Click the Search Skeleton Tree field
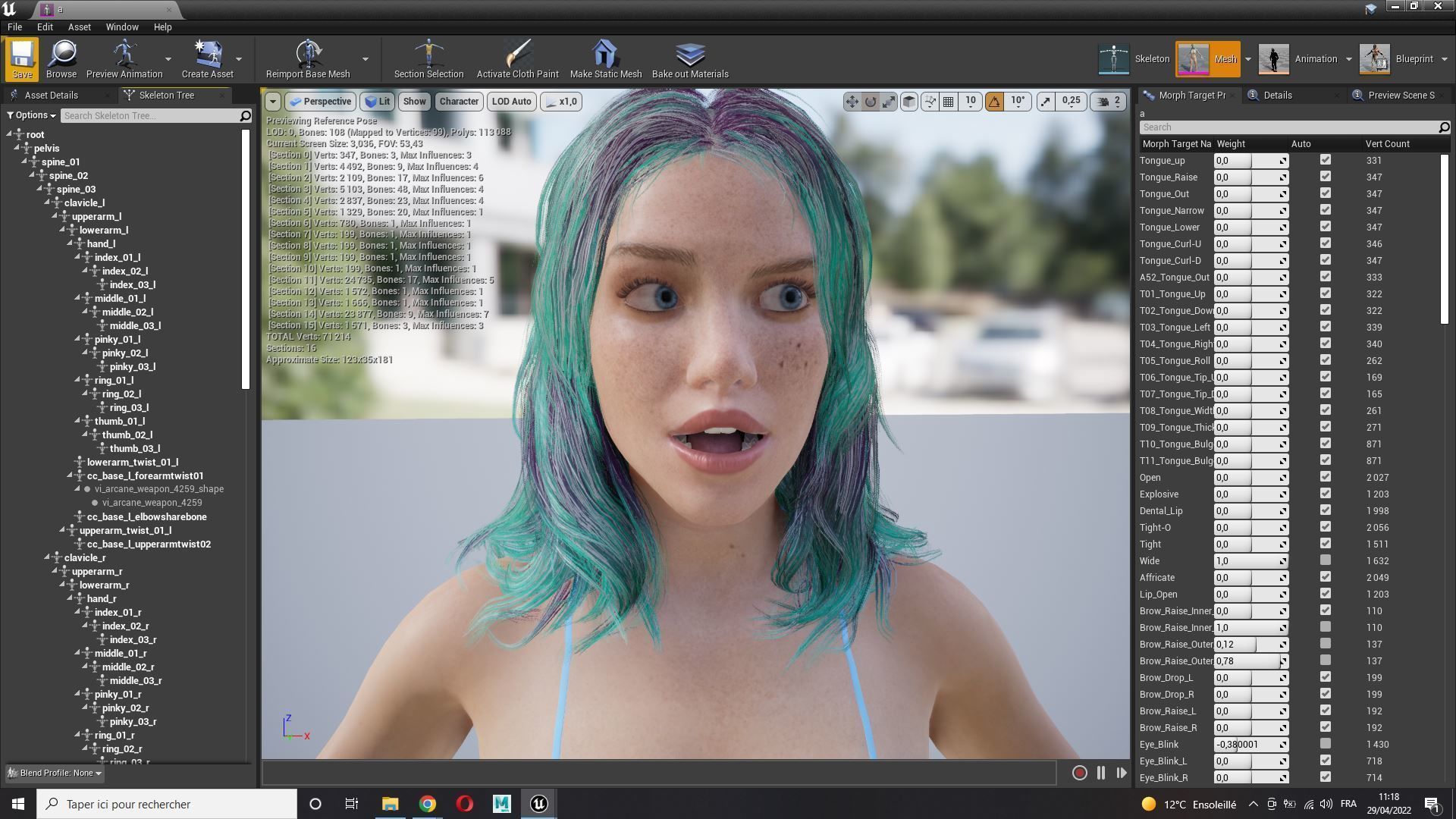Screen dimensions: 1456x819 (149, 115)
